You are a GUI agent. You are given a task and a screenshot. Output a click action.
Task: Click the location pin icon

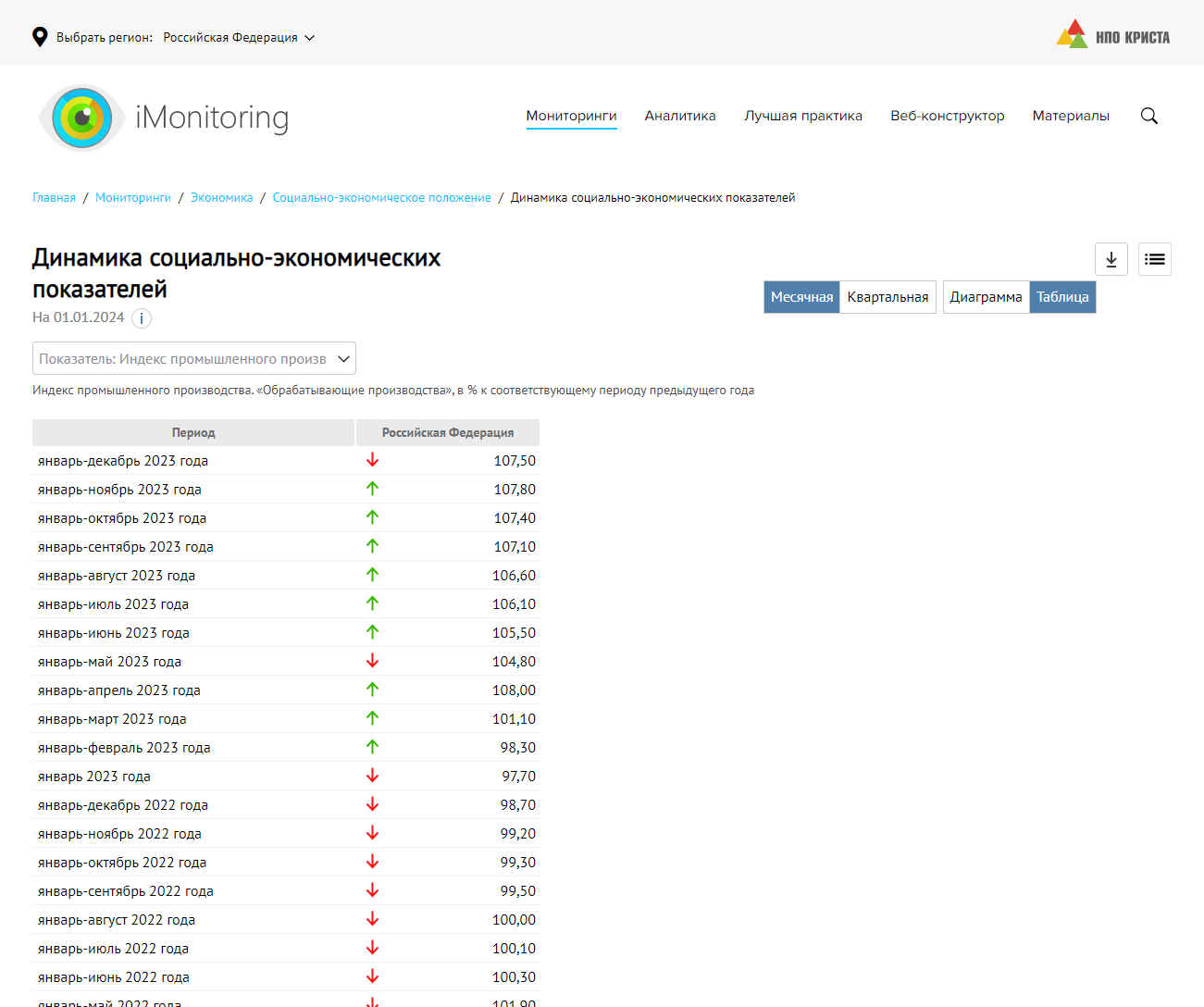pos(40,37)
